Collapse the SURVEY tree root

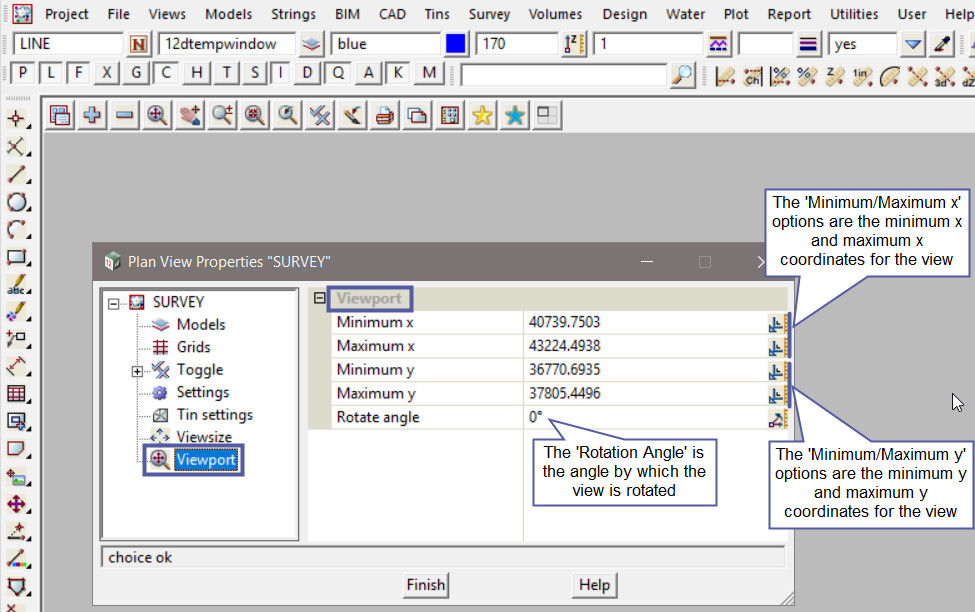coord(114,303)
